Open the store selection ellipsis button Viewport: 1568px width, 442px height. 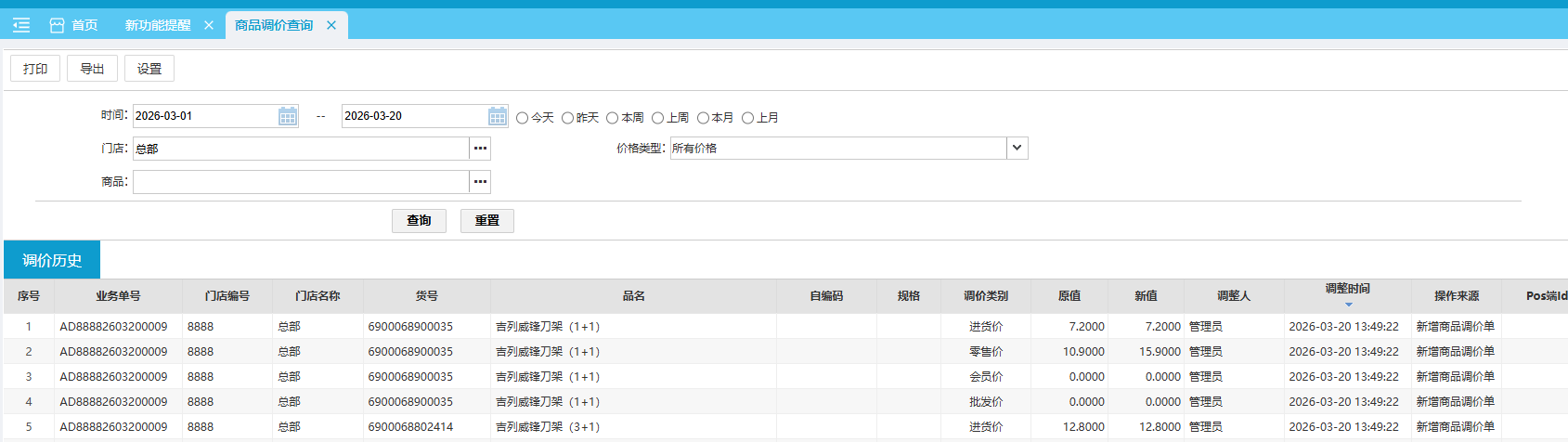pos(480,149)
